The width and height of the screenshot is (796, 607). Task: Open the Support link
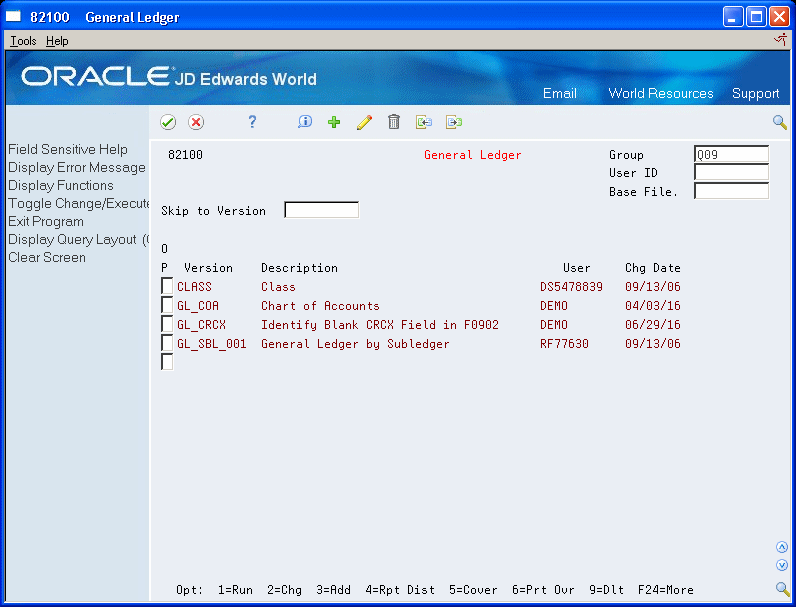tap(755, 93)
